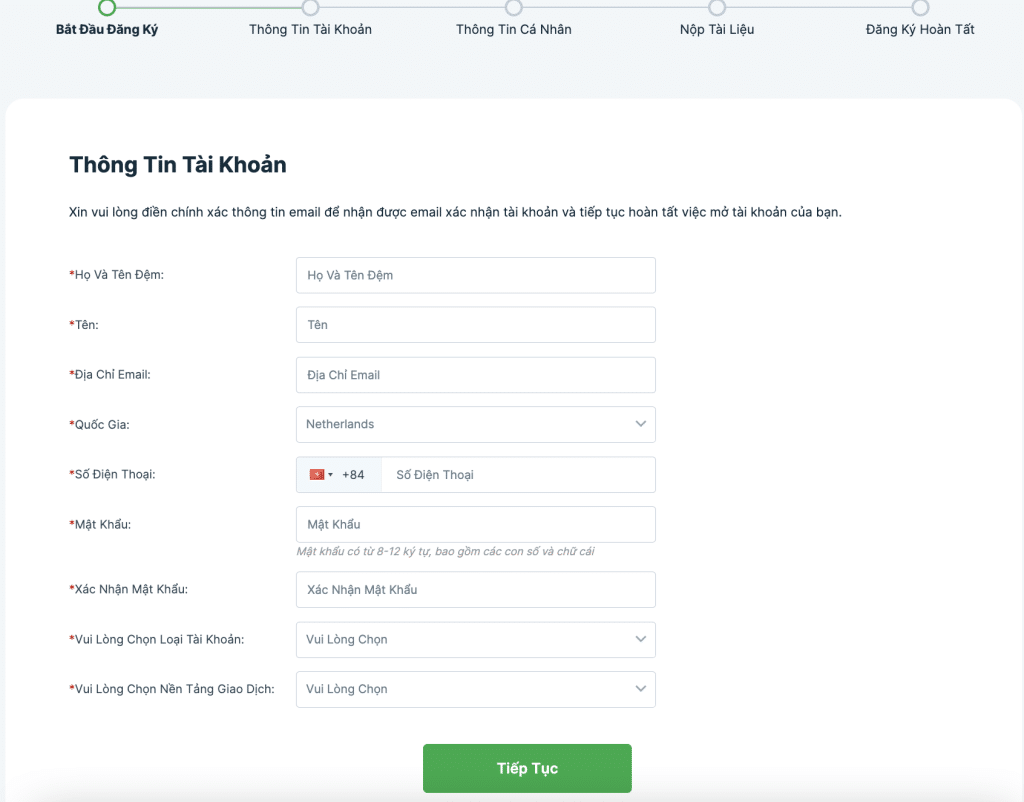This screenshot has height=802, width=1024.
Task: Select the Đăng Ký Hoàn Tất step label
Action: [920, 30]
